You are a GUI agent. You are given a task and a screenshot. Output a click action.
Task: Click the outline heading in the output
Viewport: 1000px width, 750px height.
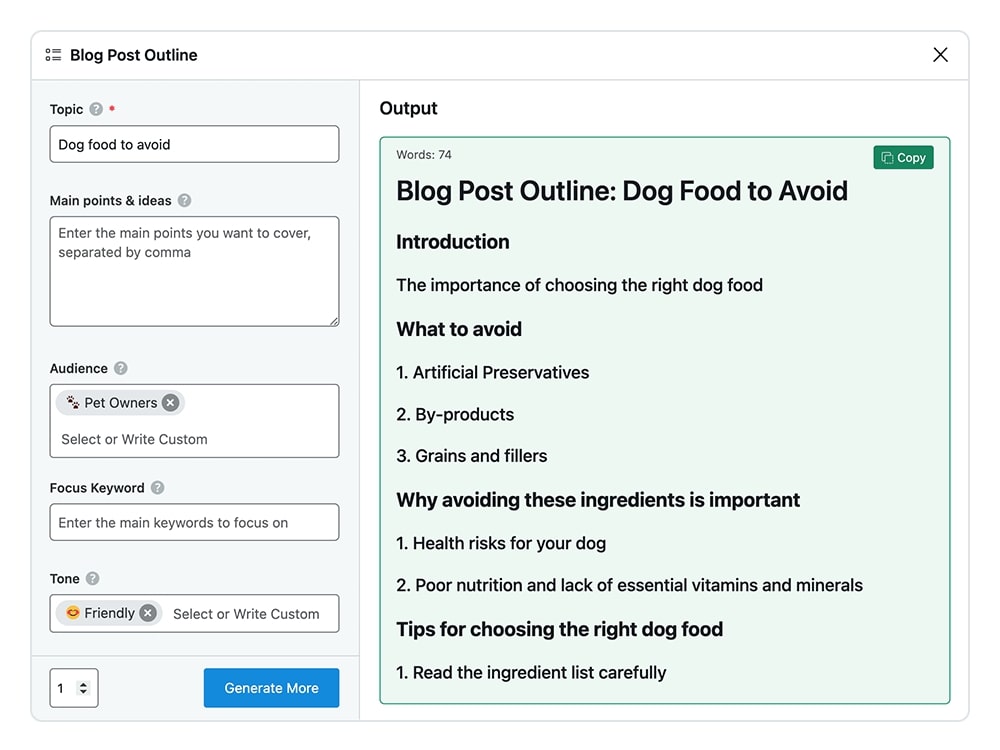621,191
